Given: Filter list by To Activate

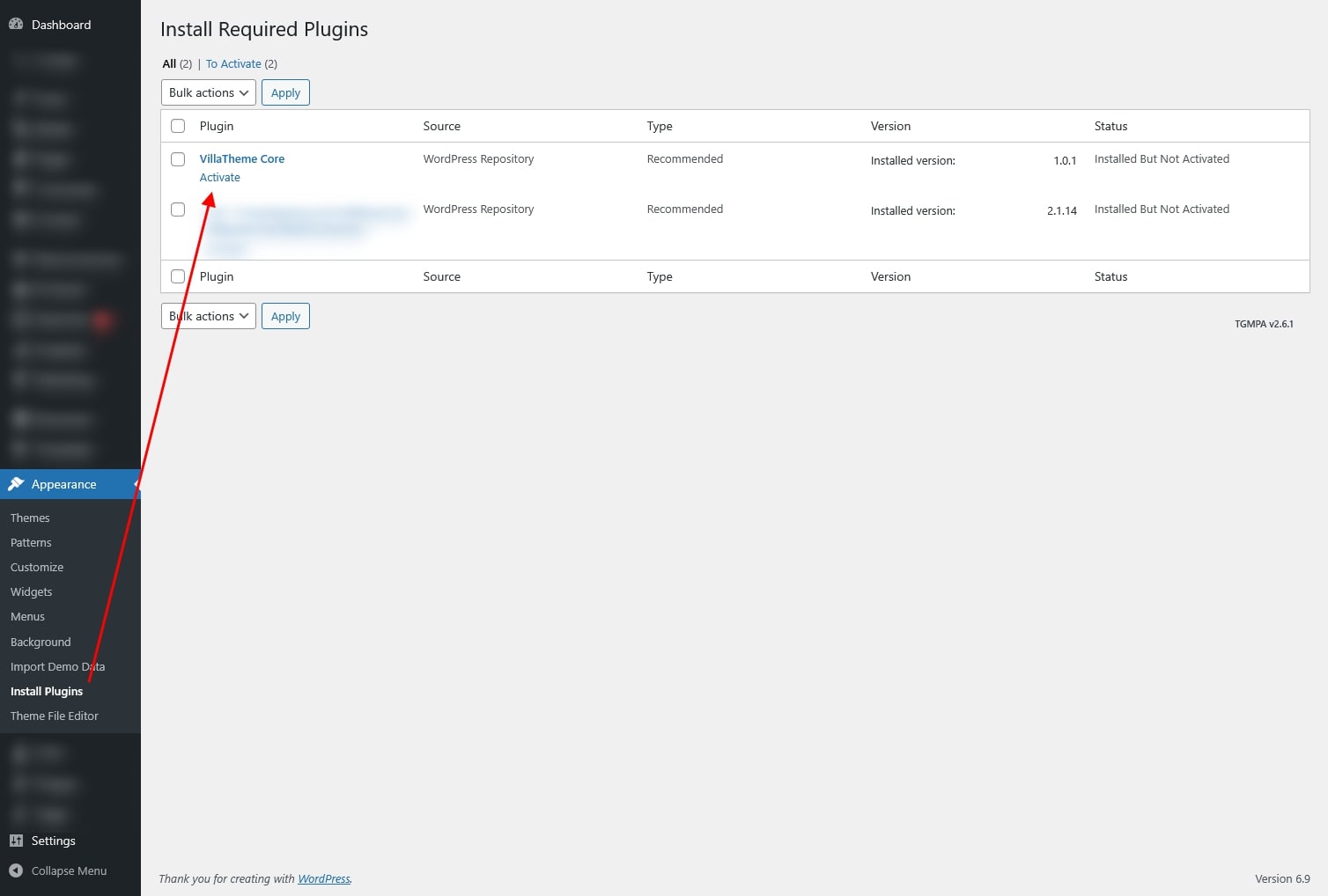Looking at the screenshot, I should tap(233, 63).
